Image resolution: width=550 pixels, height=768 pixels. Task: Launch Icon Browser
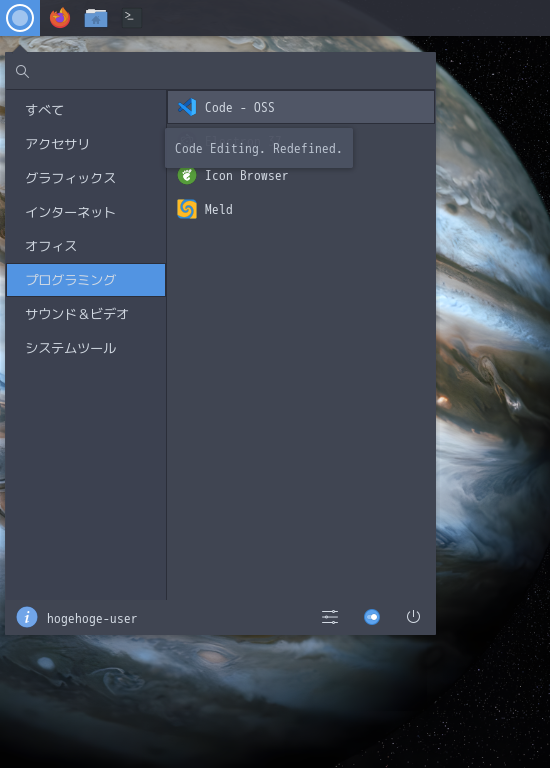point(301,175)
